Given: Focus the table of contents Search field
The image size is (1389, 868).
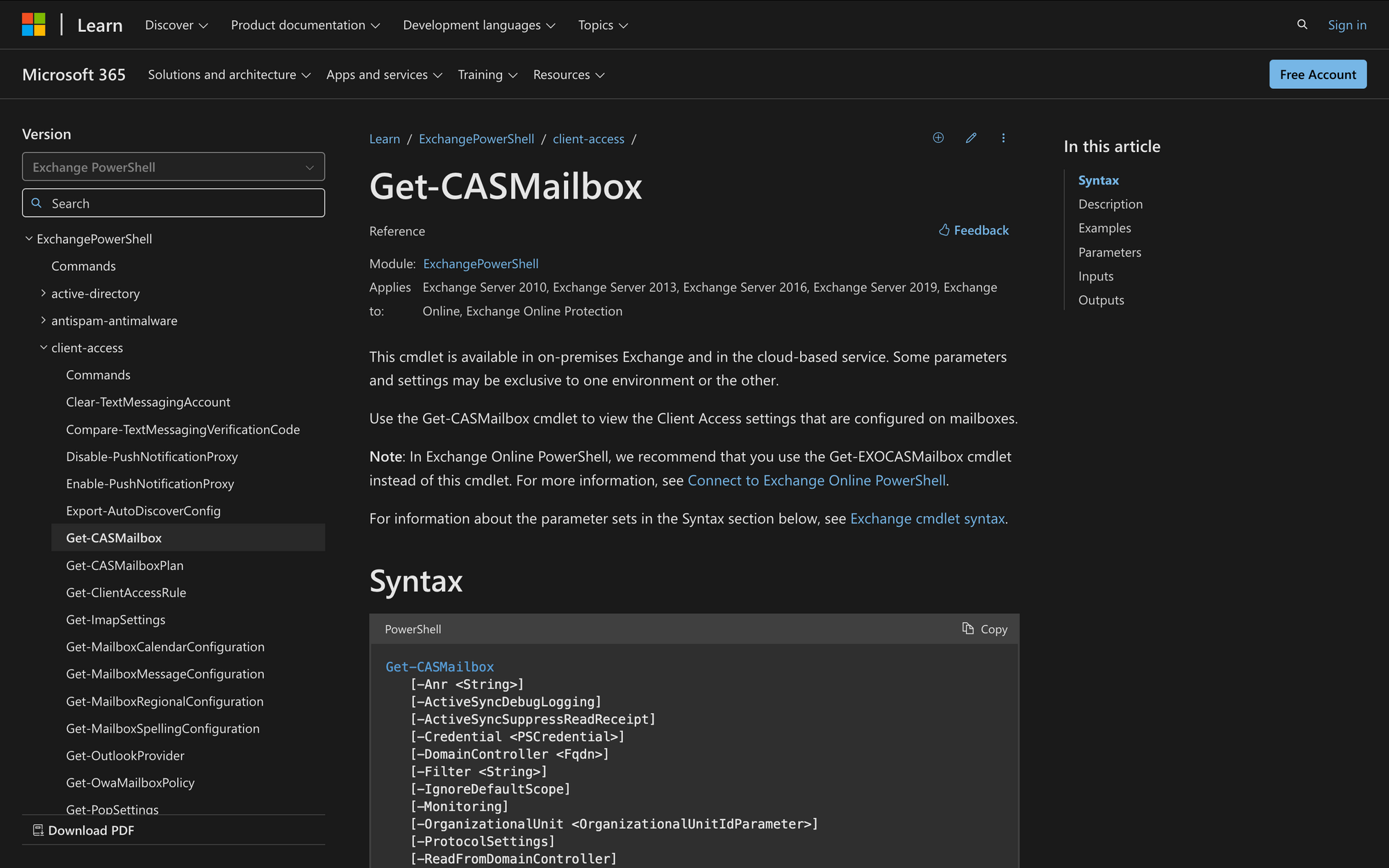Looking at the screenshot, I should [174, 203].
